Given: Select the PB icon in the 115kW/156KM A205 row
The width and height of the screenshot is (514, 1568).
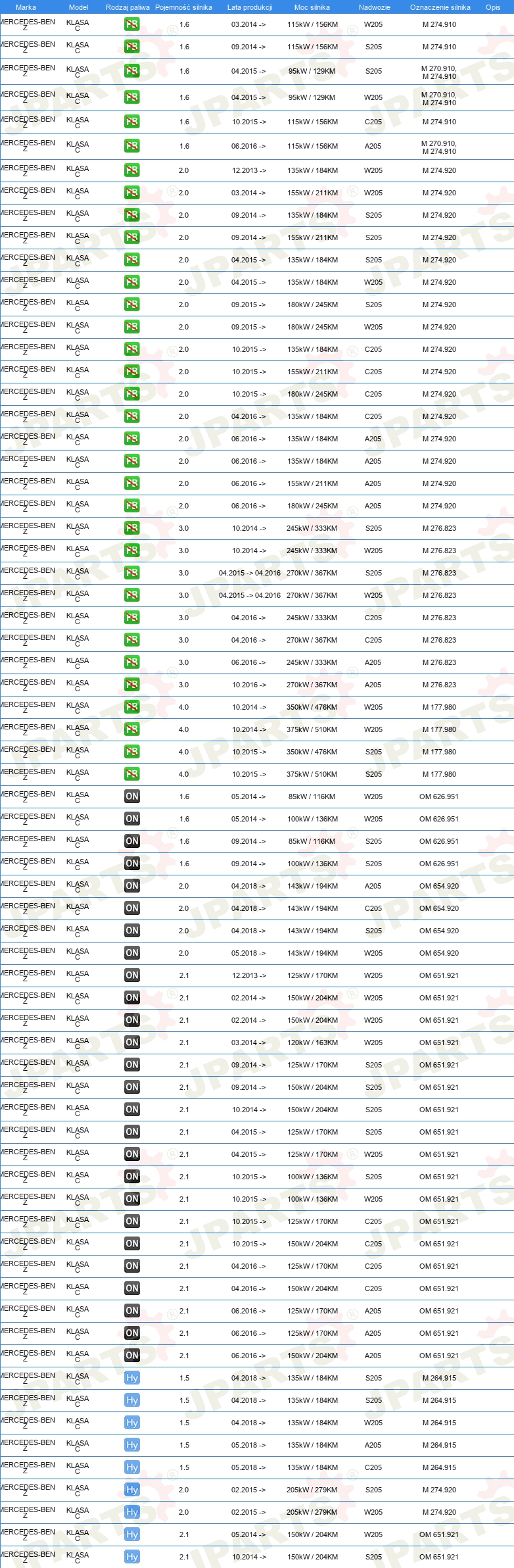Looking at the screenshot, I should click(x=132, y=146).
